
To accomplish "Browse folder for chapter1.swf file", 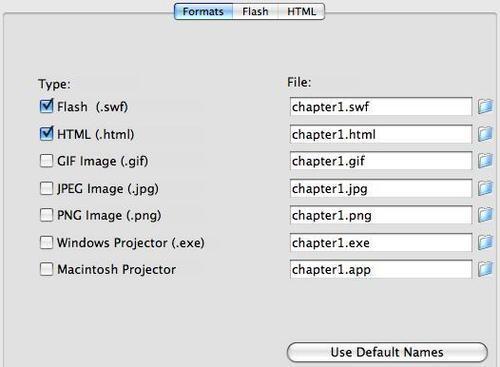I will [x=485, y=107].
